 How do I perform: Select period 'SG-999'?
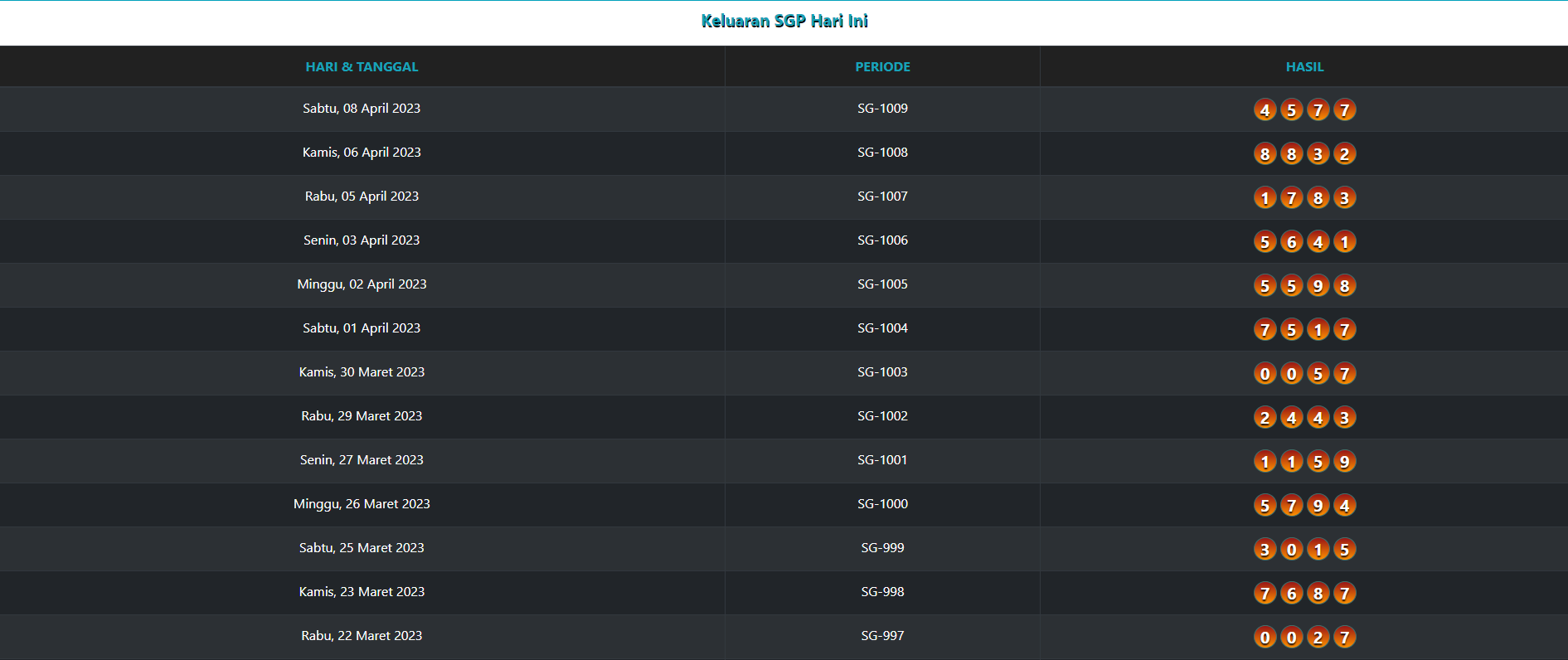coord(882,548)
